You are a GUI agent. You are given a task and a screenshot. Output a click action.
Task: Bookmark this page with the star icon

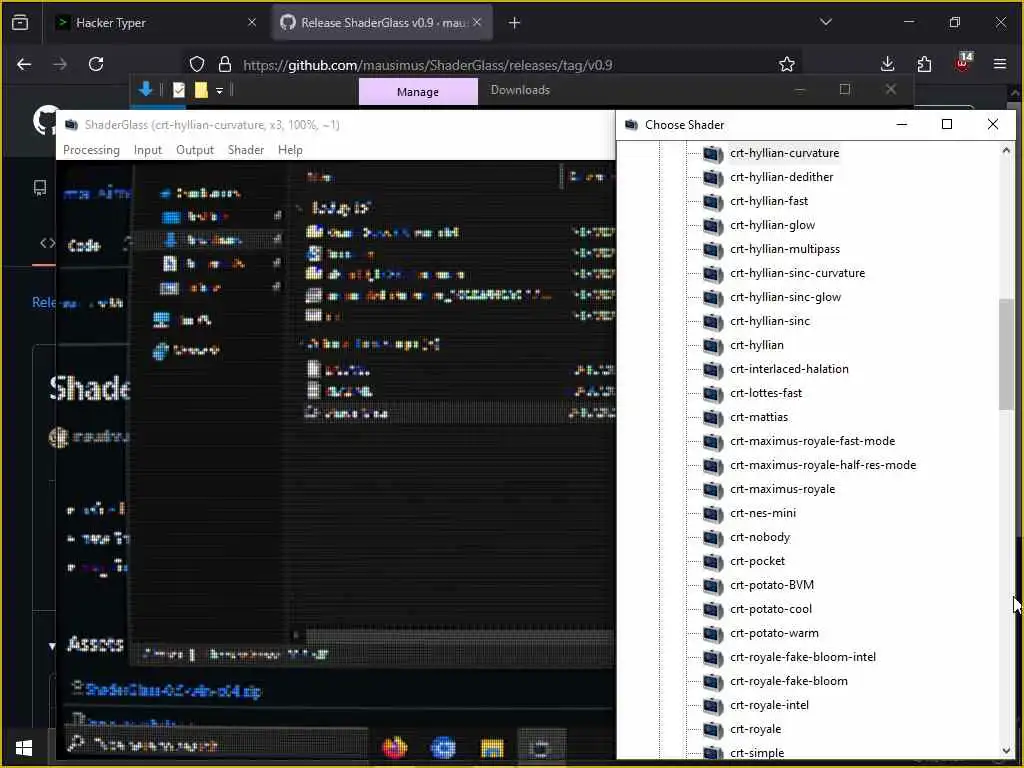(786, 64)
